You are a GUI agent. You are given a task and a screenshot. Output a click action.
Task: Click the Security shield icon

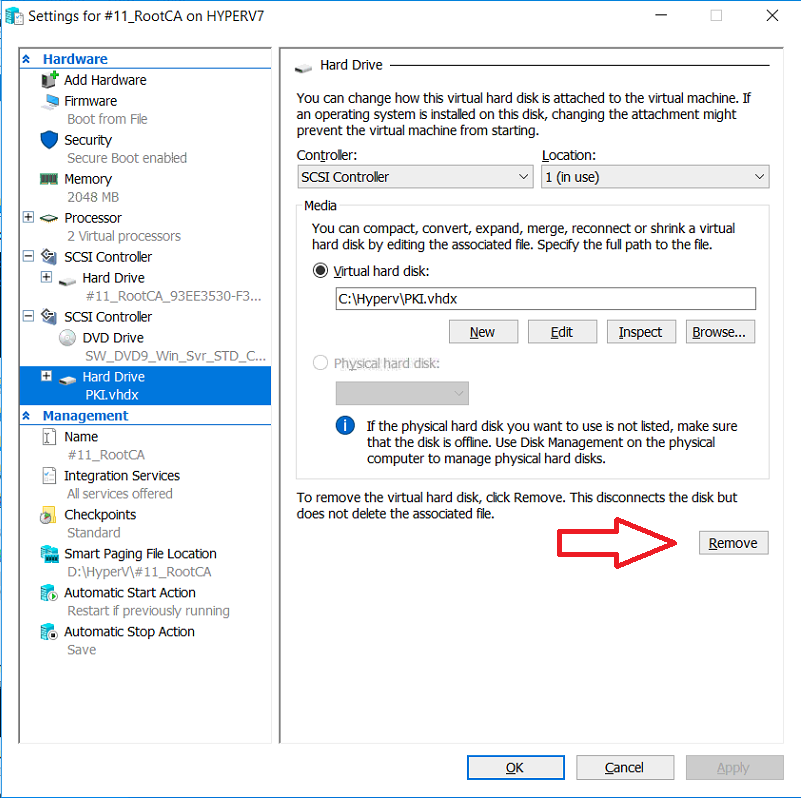click(49, 139)
